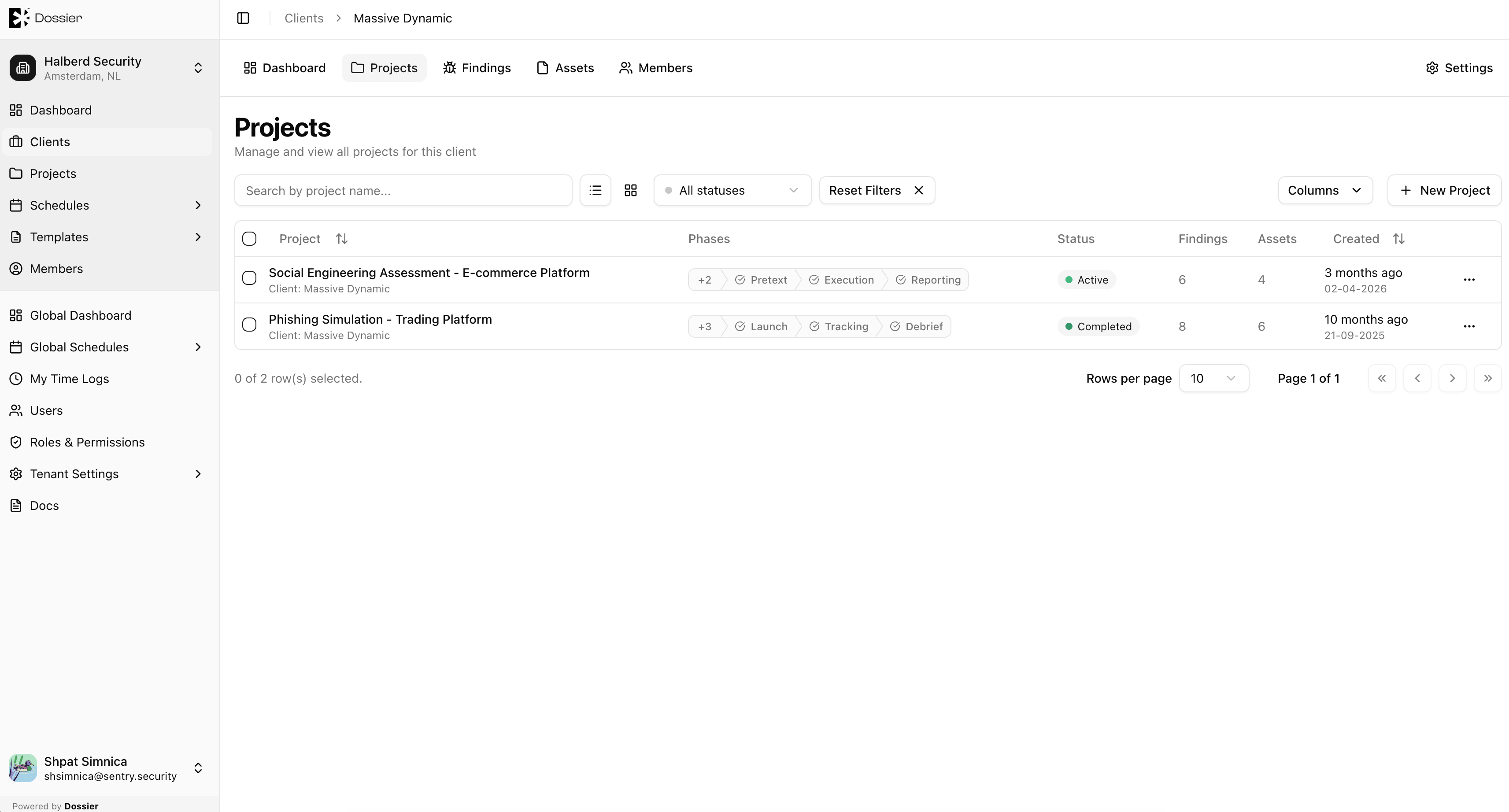Expand the Templates sidebar item

click(198, 237)
